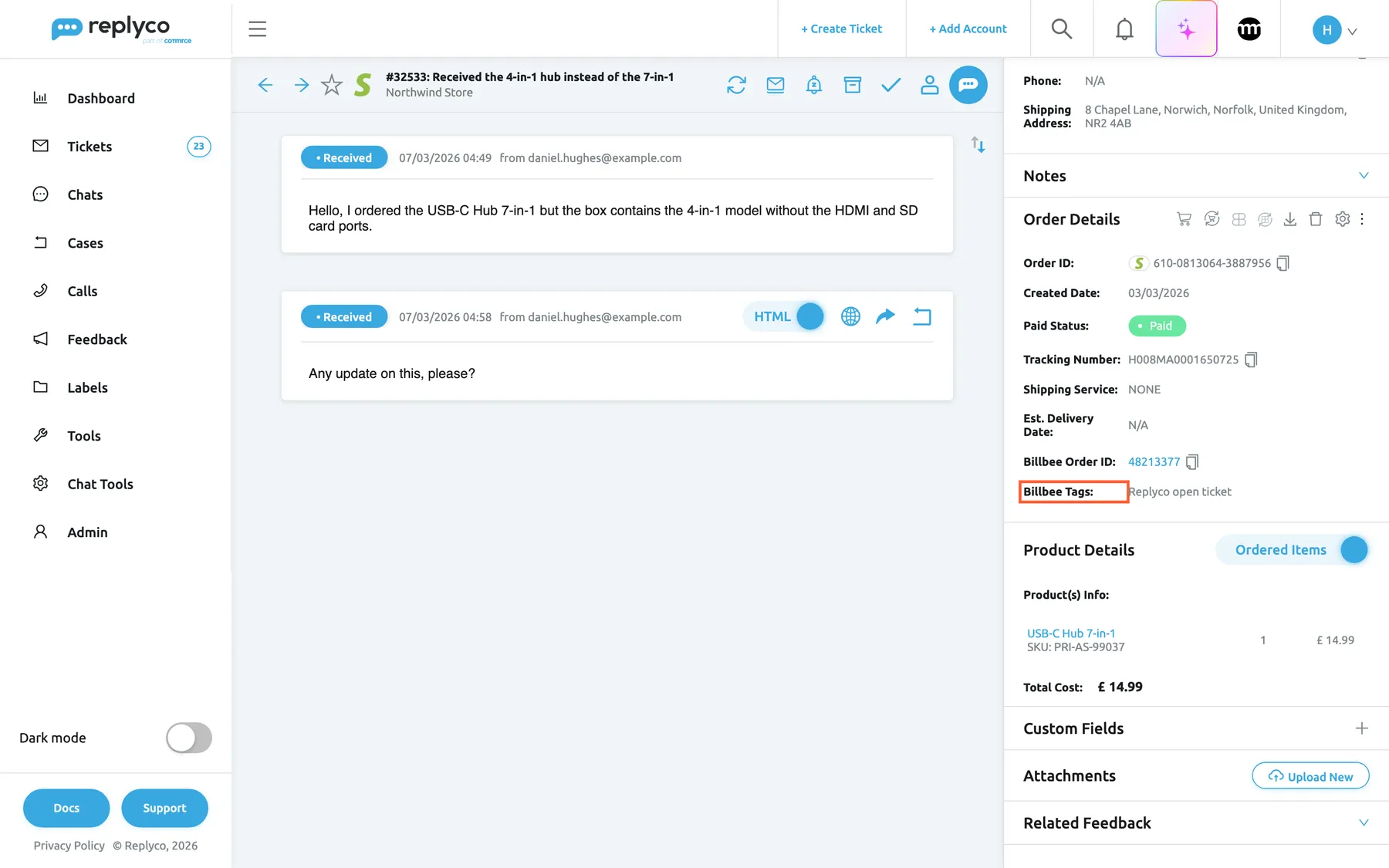
Task: Copy the tracking number
Action: click(1251, 360)
